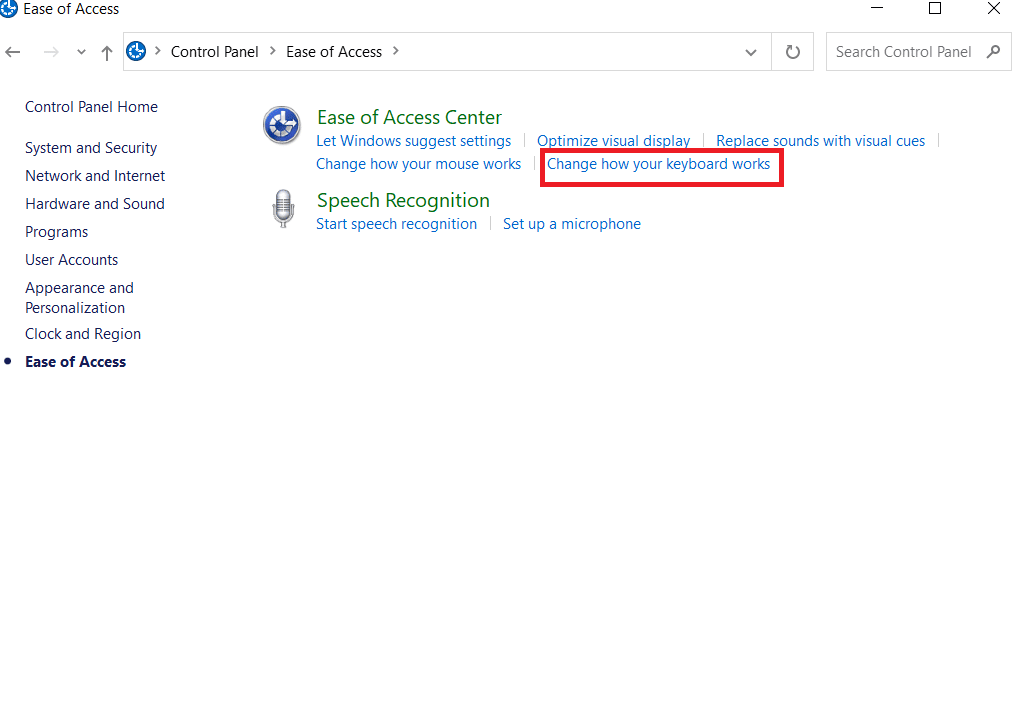Expand the chevron after Ease of Access
The width and height of the screenshot is (1020, 721).
pos(396,51)
